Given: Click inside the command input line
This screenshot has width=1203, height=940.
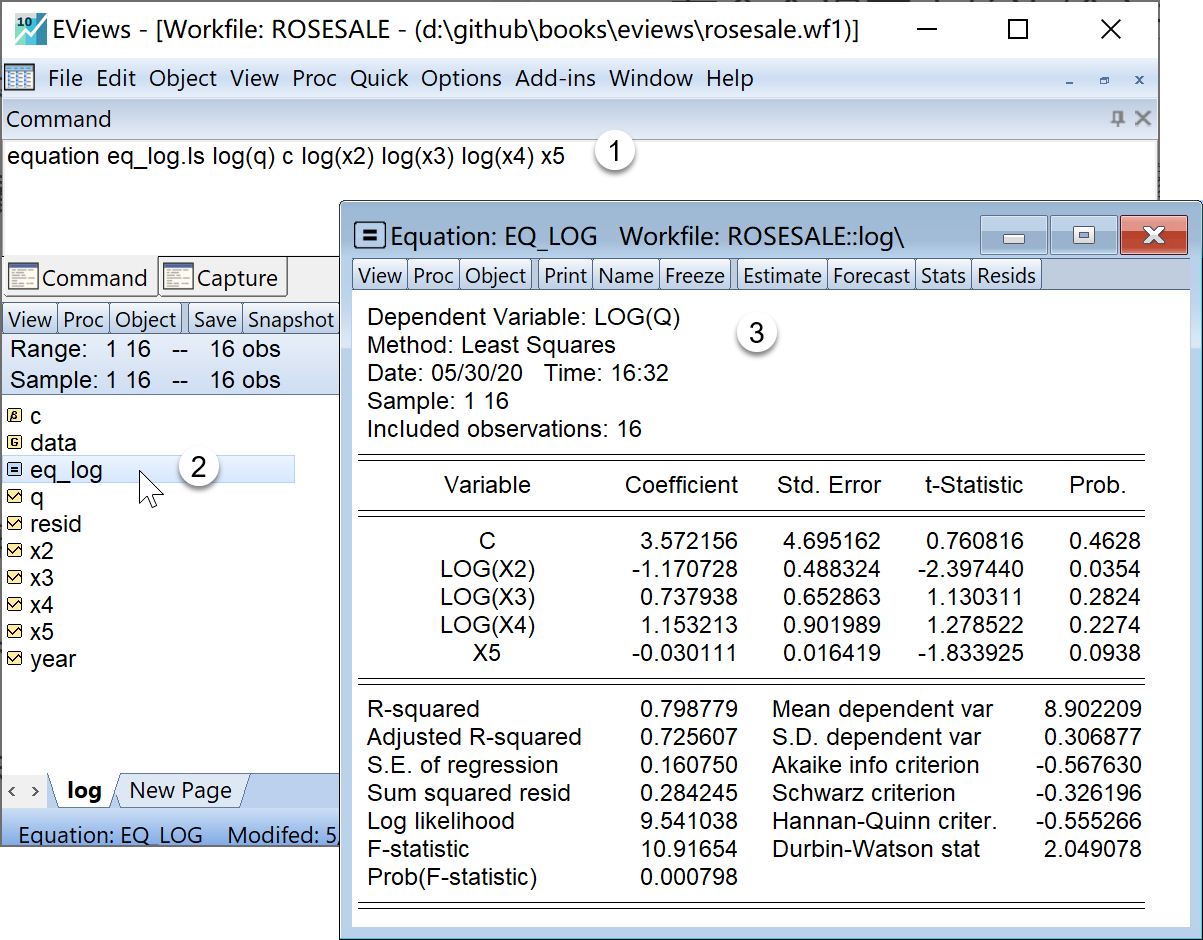Looking at the screenshot, I should coord(300,157).
